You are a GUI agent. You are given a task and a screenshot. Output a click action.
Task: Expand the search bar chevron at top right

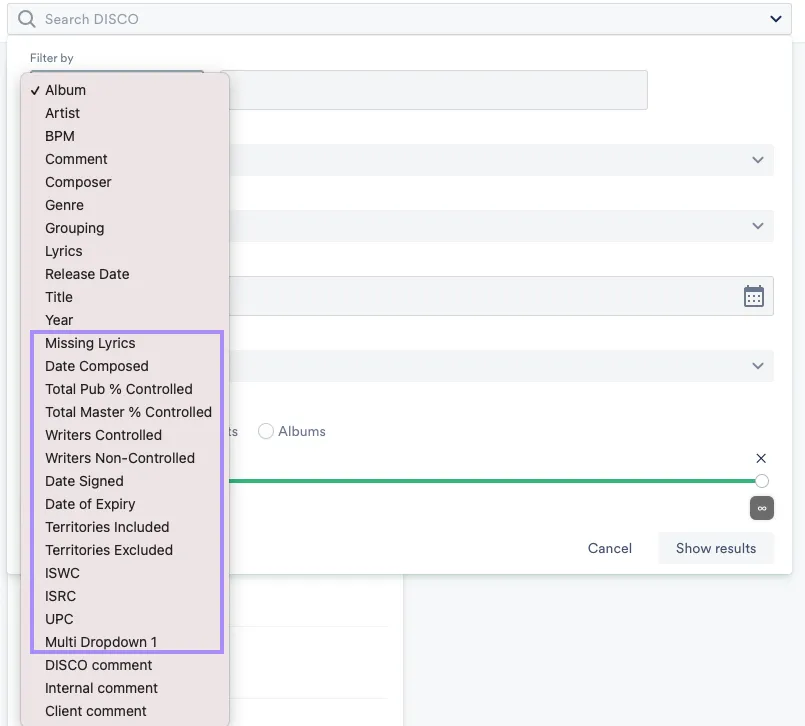(x=775, y=18)
